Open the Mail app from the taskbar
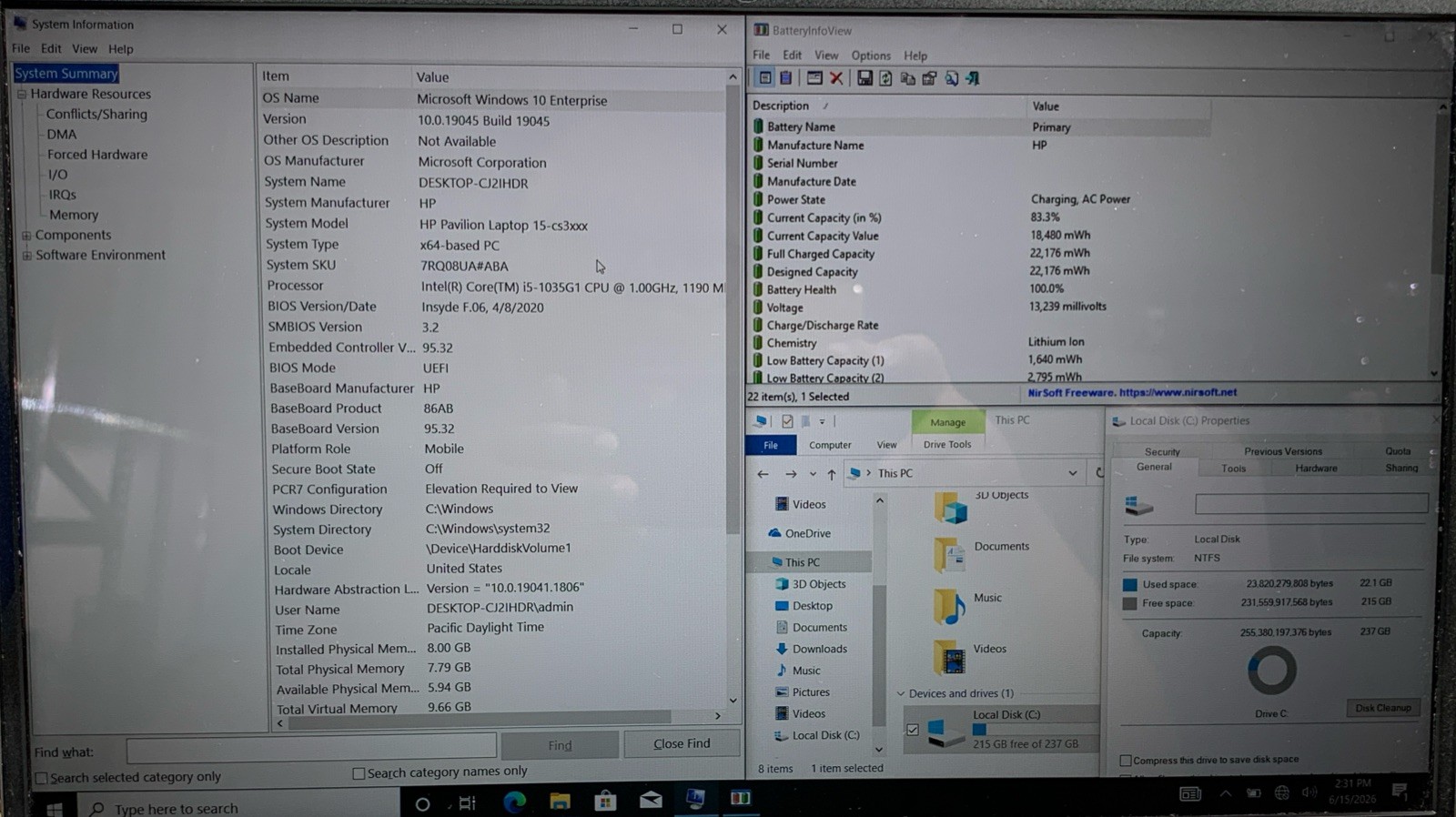This screenshot has height=817, width=1456. [651, 801]
